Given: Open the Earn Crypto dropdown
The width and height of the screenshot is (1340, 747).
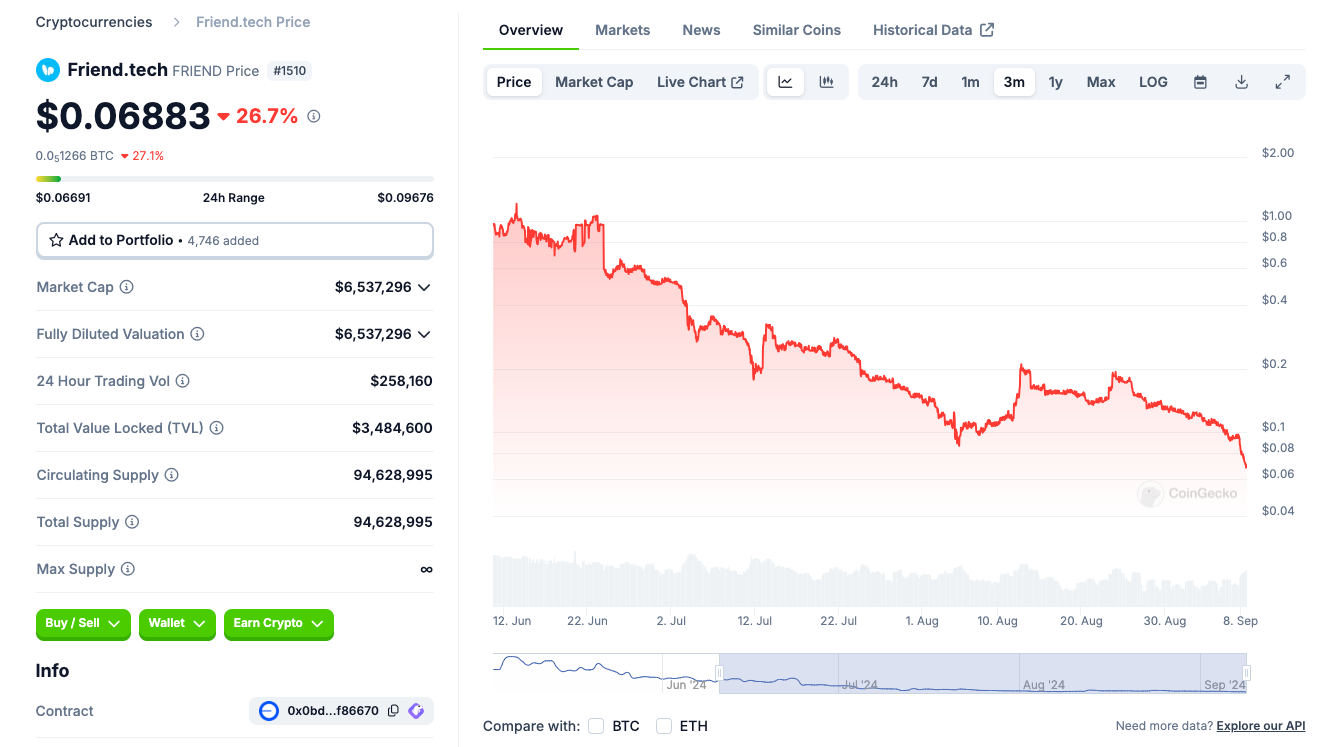Looking at the screenshot, I should [278, 623].
